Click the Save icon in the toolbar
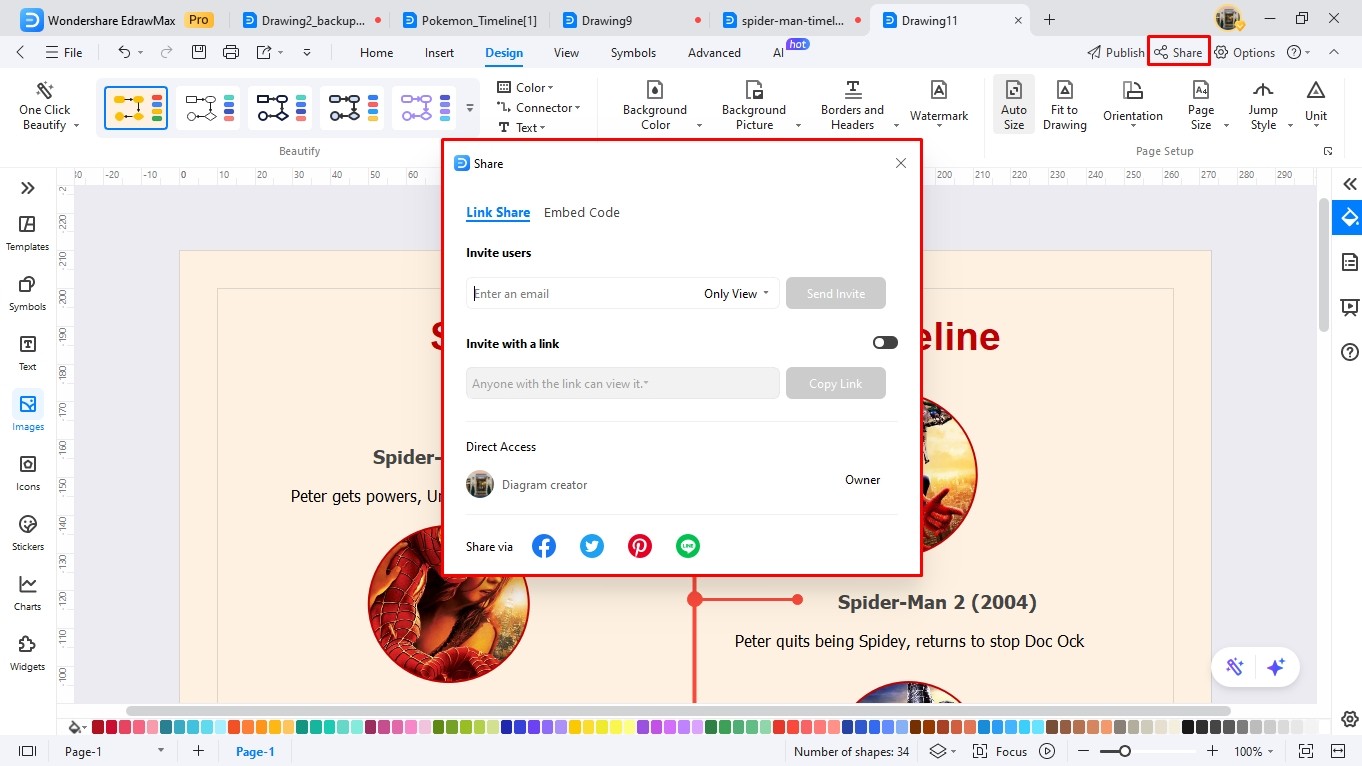The image size is (1362, 766). click(199, 52)
